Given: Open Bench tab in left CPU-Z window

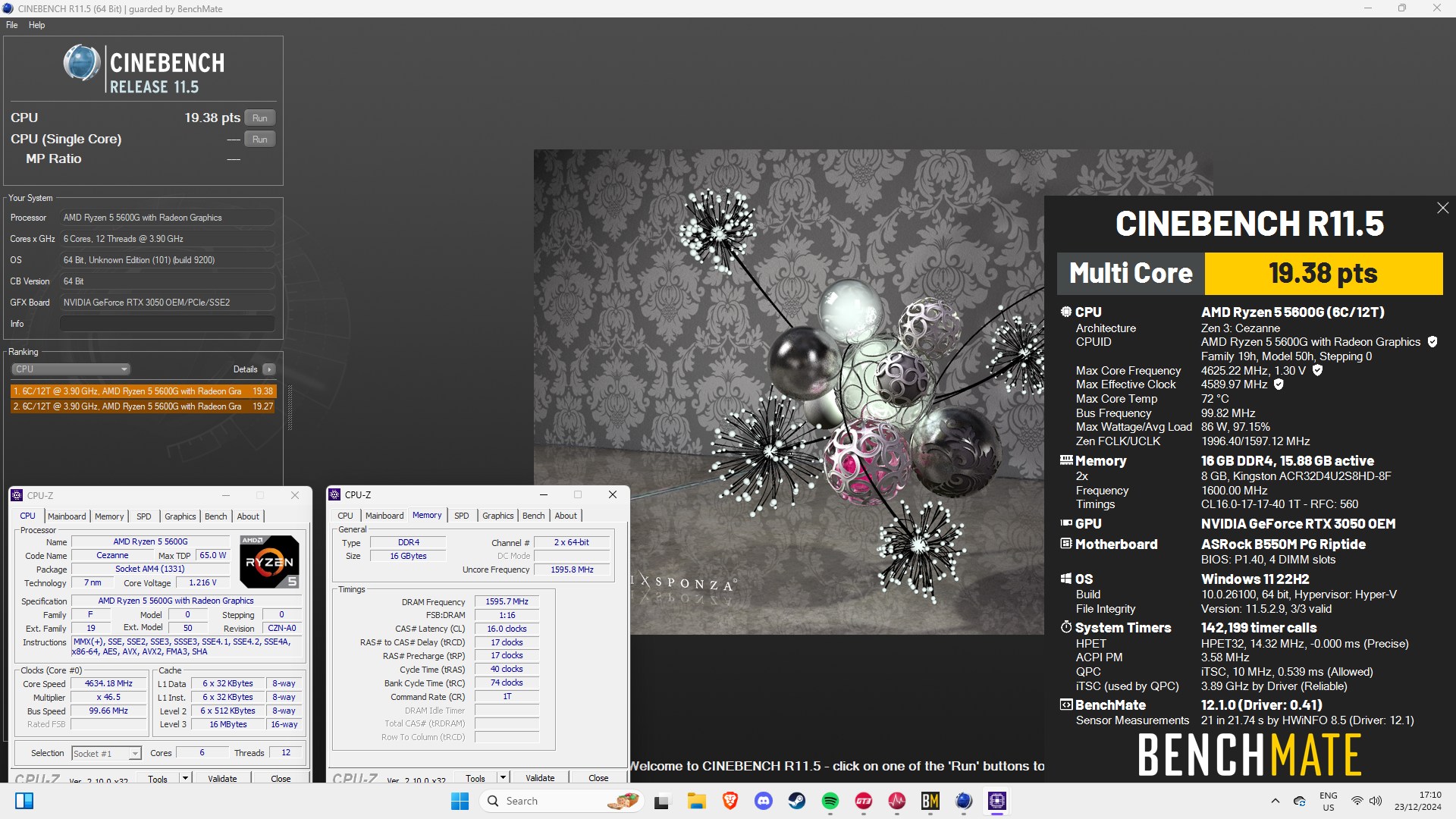Looking at the screenshot, I should coord(216,516).
